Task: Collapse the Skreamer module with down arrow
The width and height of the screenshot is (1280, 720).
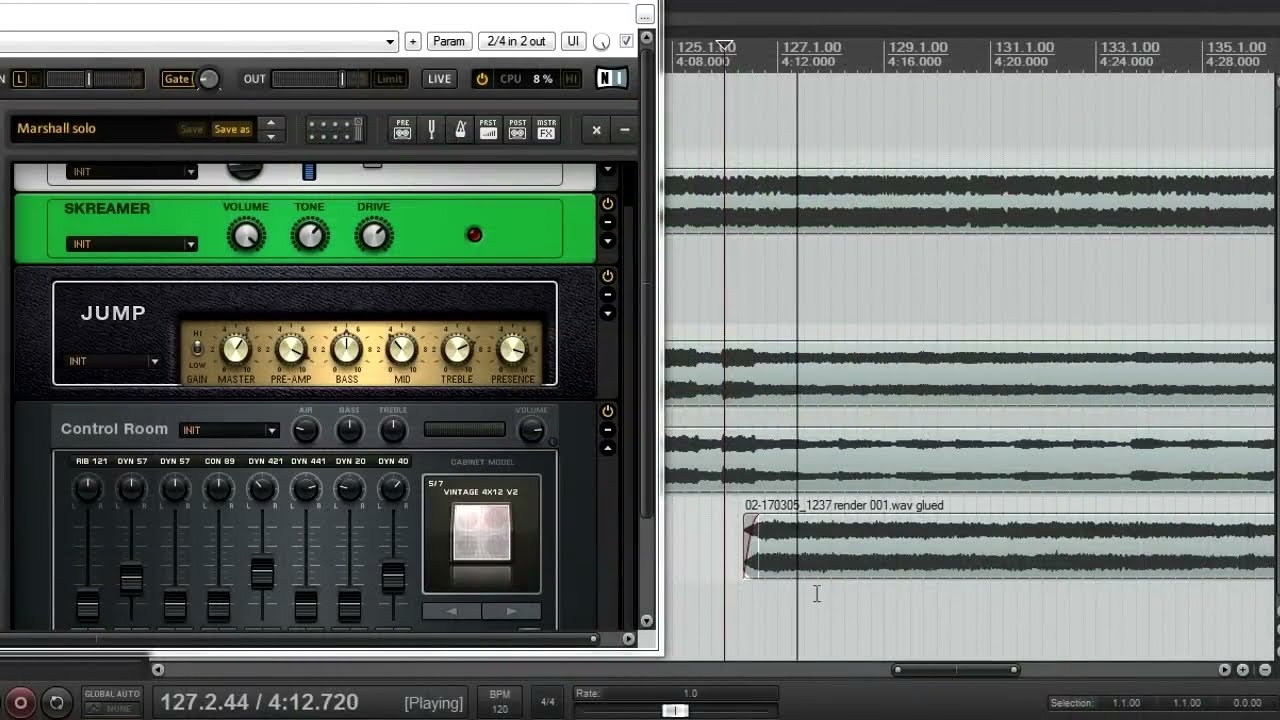Action: coord(607,240)
